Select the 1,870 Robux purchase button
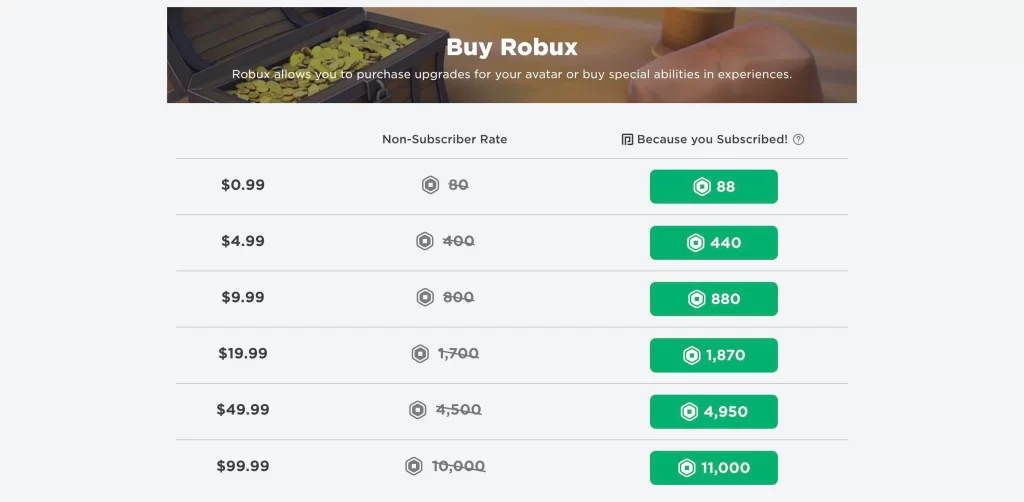 tap(714, 355)
